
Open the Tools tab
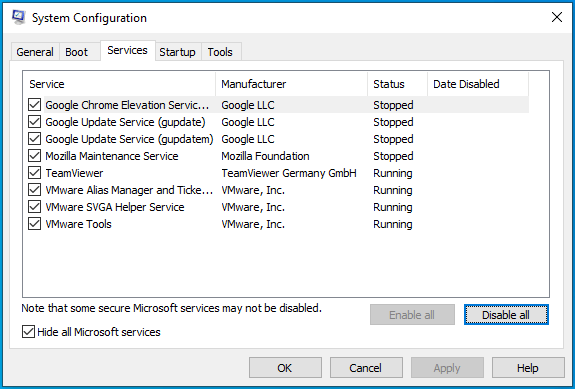click(220, 52)
